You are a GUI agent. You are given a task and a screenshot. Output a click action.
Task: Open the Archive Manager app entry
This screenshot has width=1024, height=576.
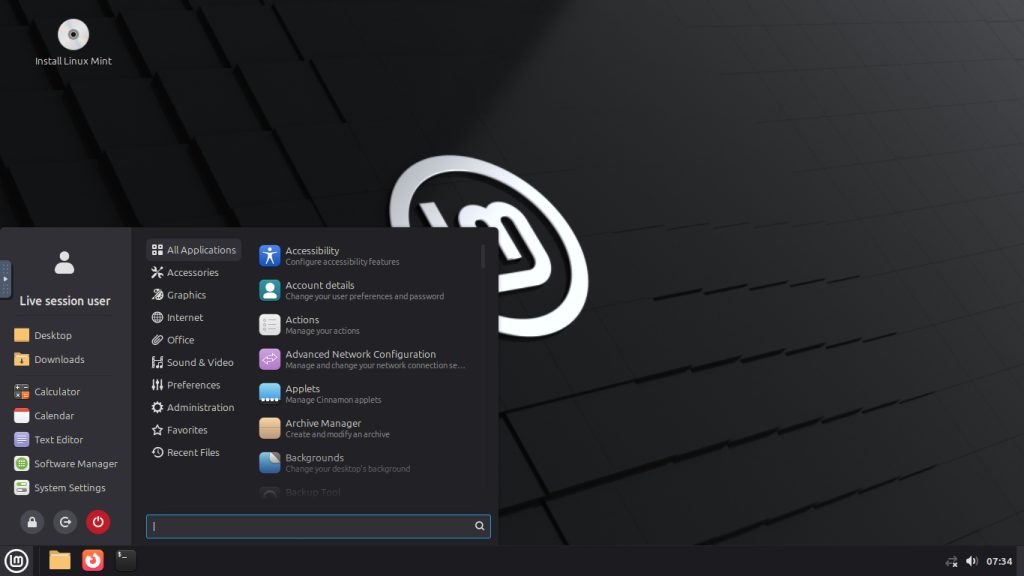(x=366, y=428)
